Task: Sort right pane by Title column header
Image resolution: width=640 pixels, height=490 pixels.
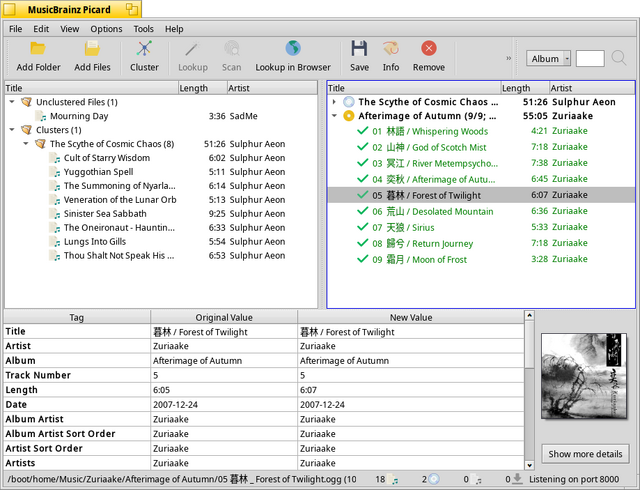Action: pos(414,88)
